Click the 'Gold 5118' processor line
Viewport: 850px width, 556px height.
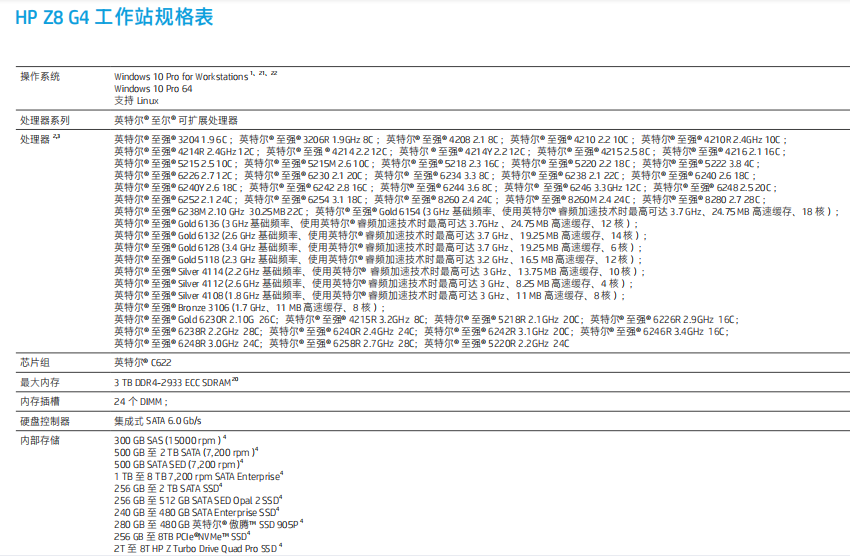click(x=378, y=259)
